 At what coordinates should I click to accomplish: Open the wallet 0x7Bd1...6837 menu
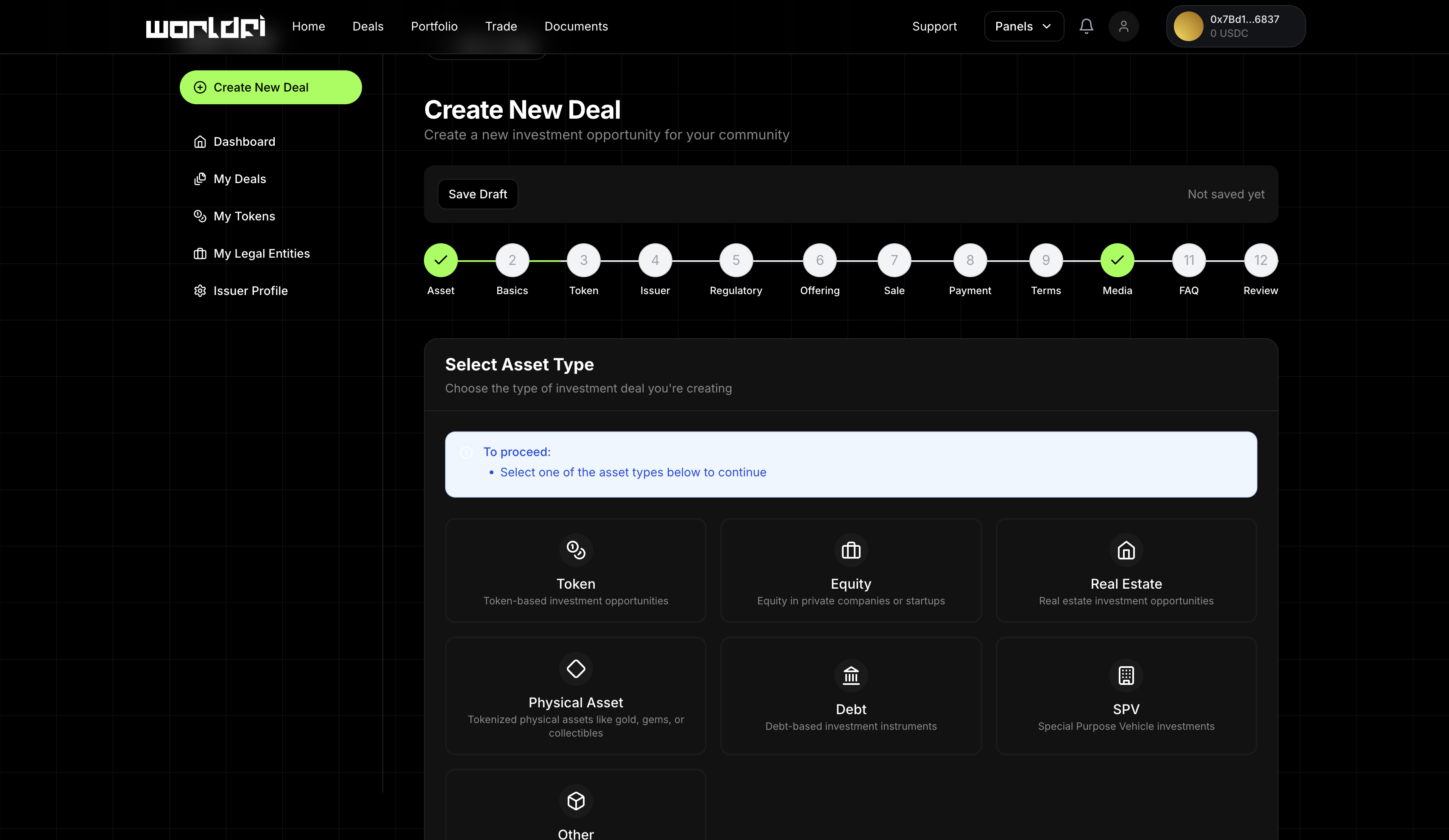[1235, 26]
